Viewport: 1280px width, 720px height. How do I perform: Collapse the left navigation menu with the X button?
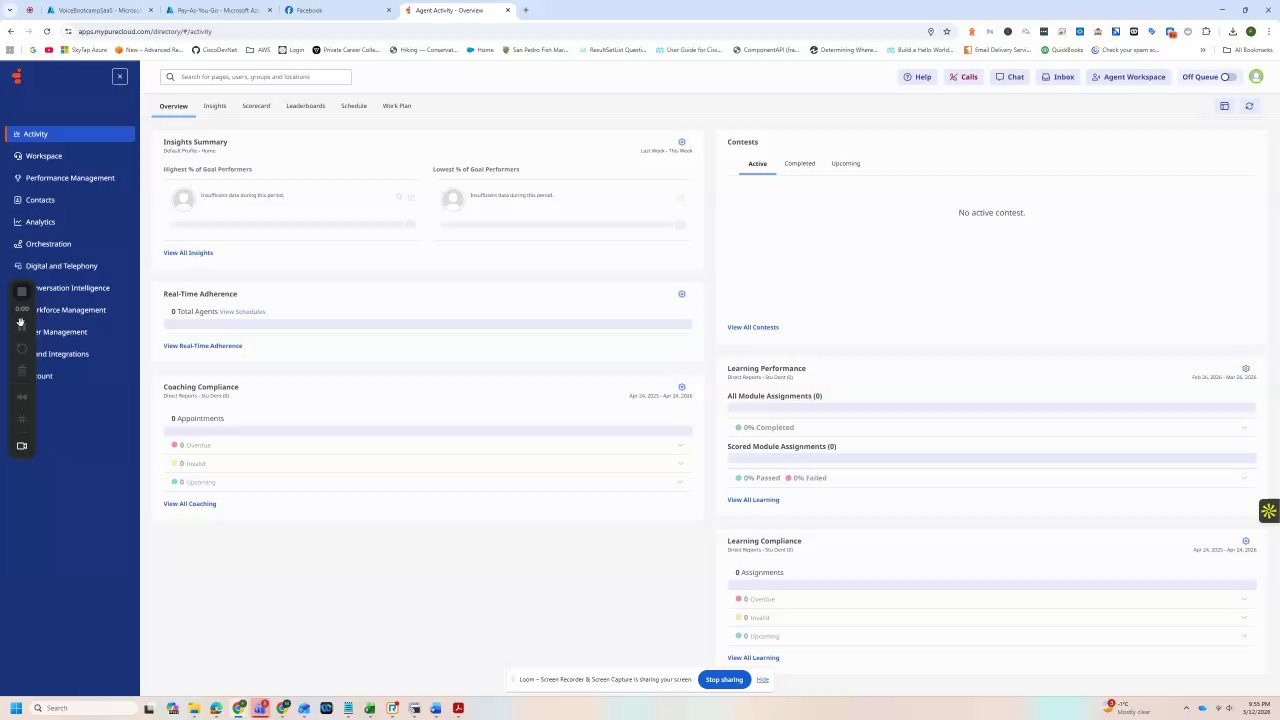click(120, 77)
